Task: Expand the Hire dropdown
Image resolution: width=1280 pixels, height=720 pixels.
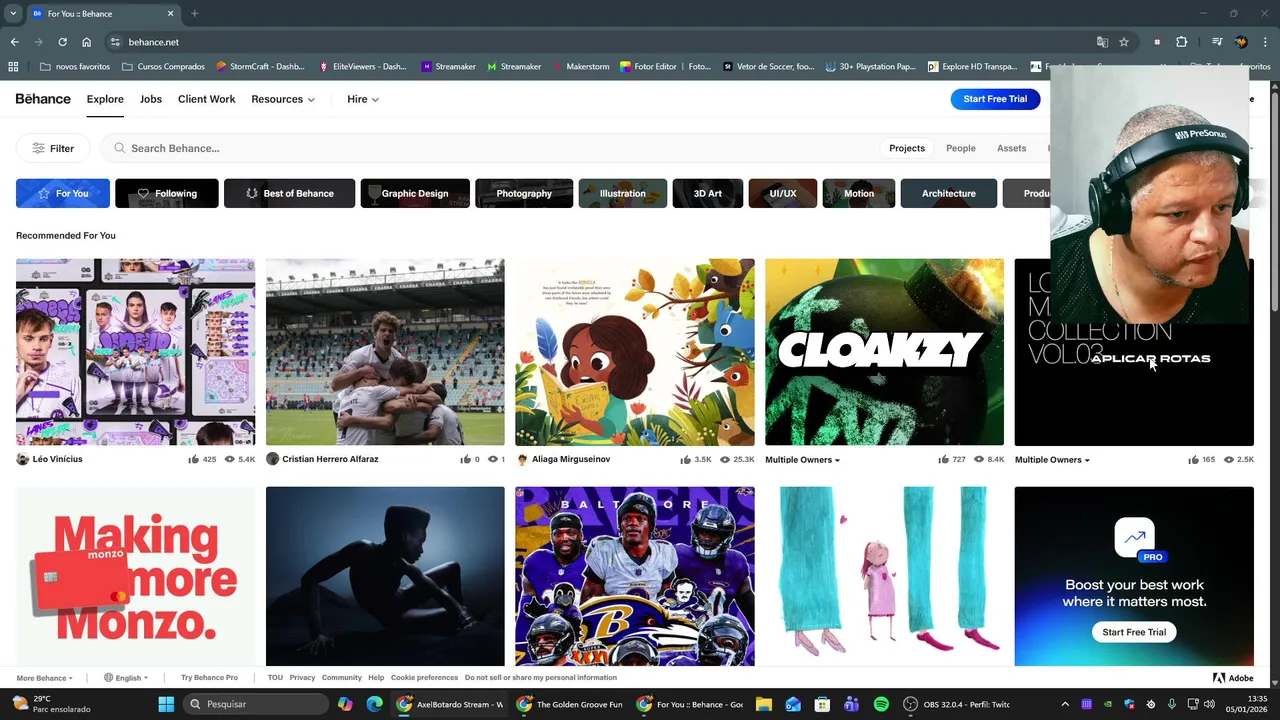Action: [363, 99]
